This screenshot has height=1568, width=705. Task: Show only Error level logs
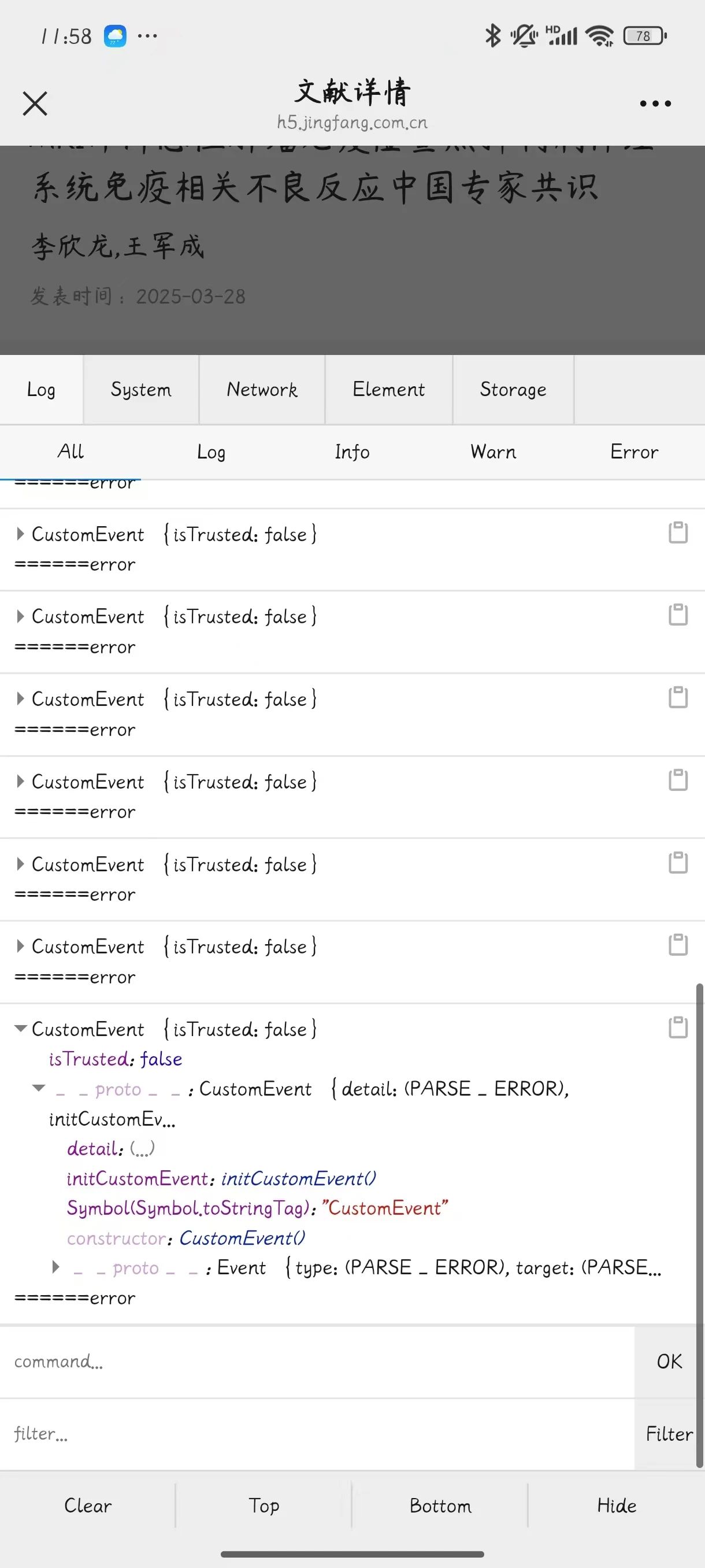[634, 452]
